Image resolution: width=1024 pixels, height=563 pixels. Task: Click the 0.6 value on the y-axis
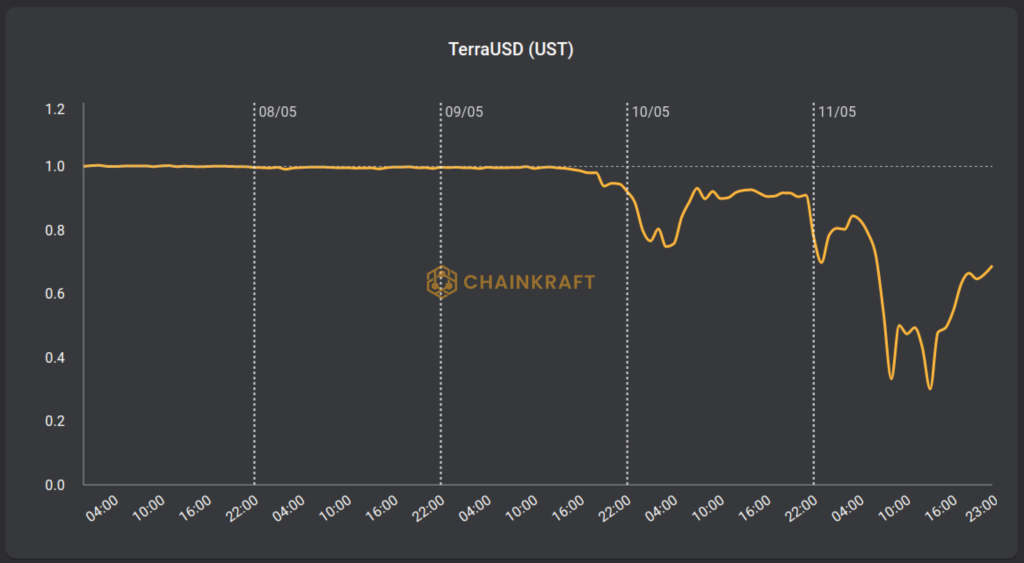(x=54, y=294)
